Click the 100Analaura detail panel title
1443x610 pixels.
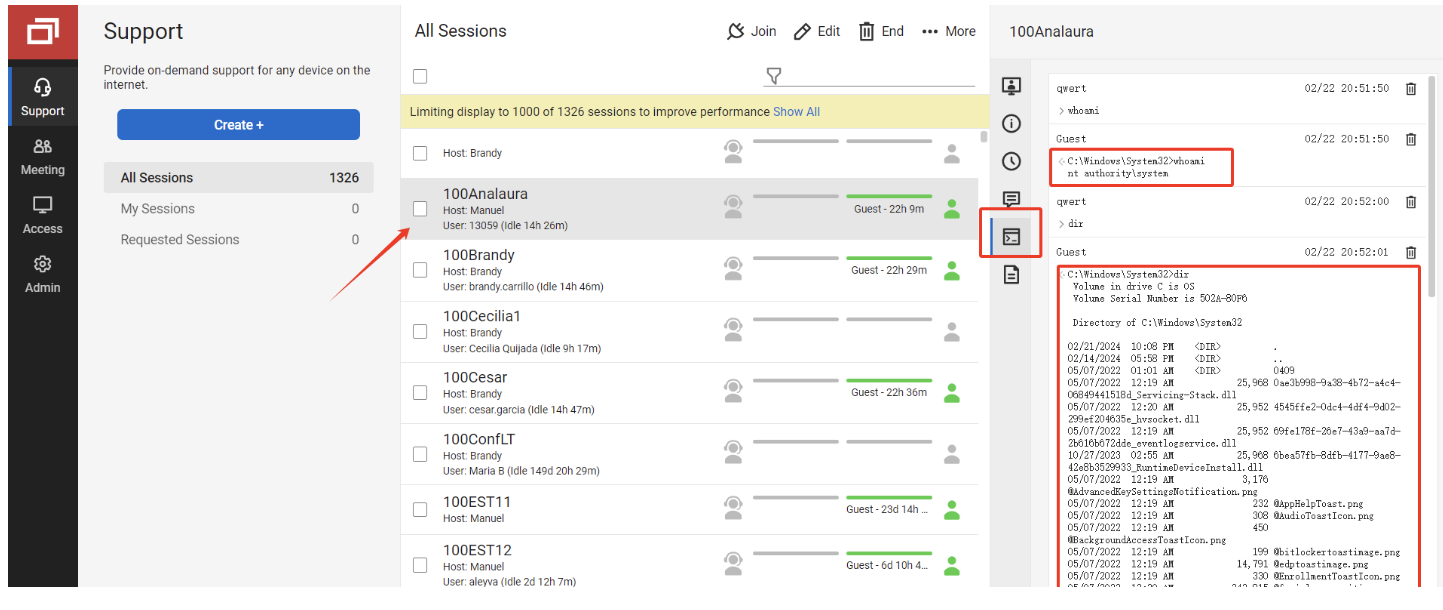click(x=1051, y=32)
